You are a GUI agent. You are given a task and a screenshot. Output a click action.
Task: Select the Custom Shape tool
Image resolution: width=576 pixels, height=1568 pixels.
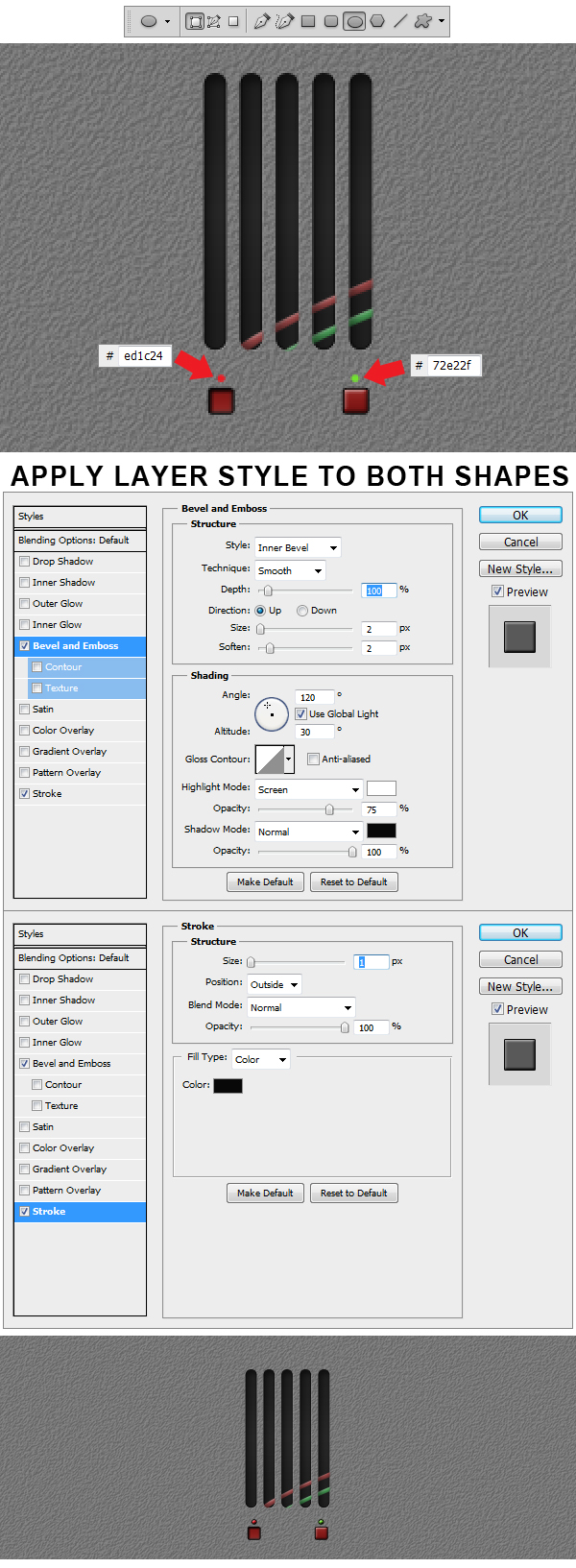tap(423, 21)
